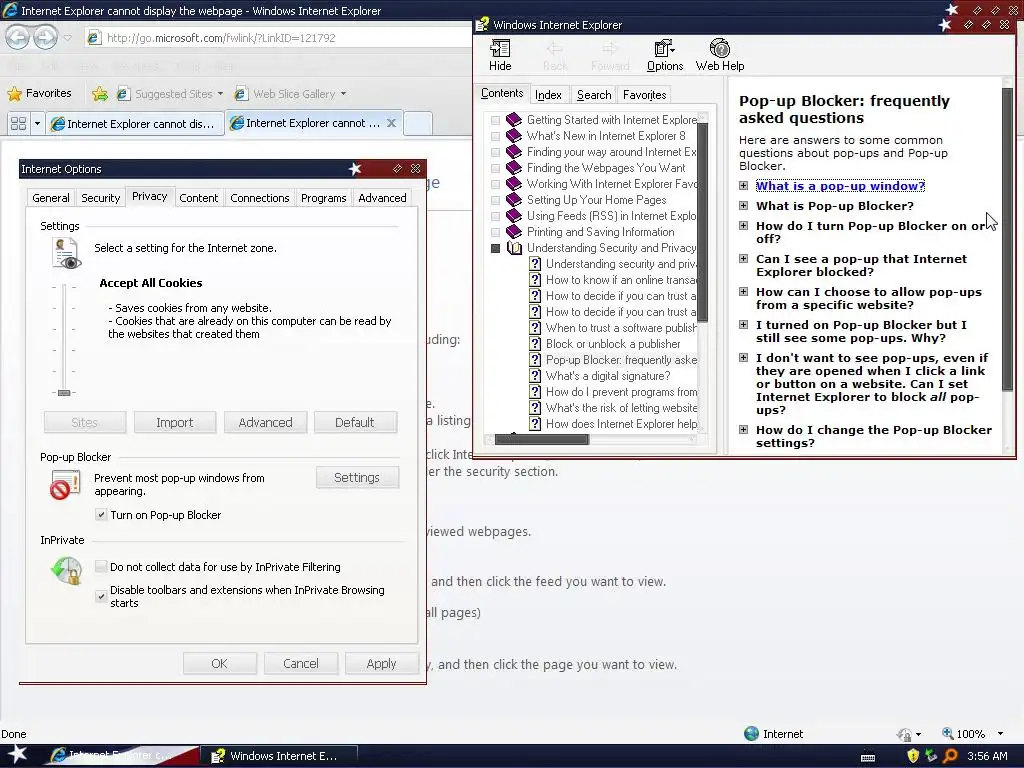The width and height of the screenshot is (1024, 768).
Task: Click the Default button
Action: [355, 423]
